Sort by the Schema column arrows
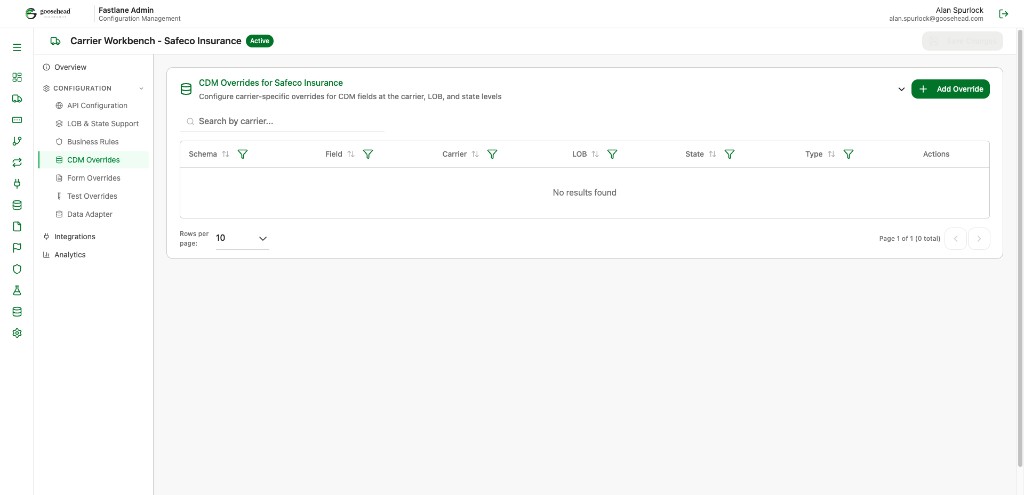1024x495 pixels. [226, 154]
